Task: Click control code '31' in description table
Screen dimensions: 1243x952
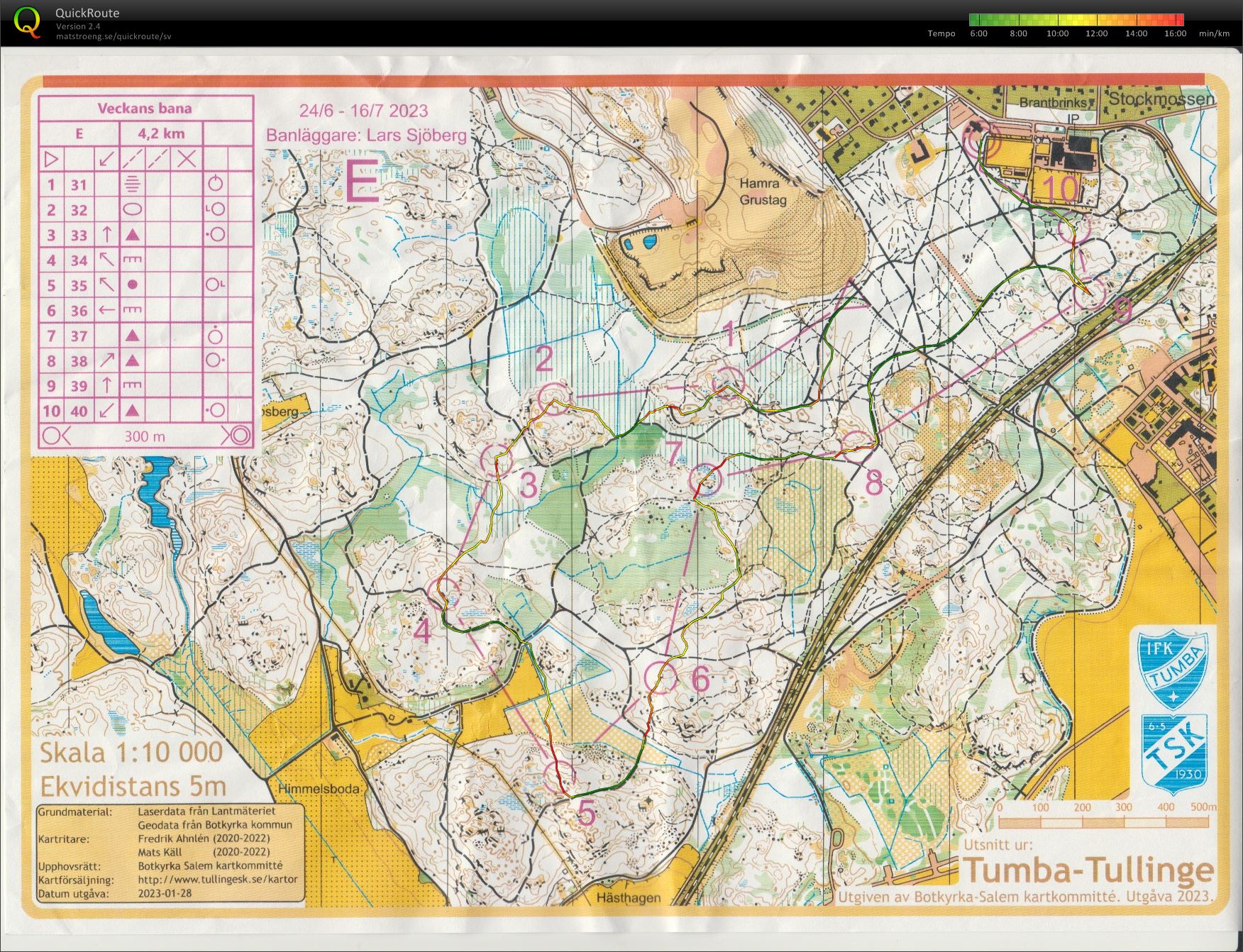Action: tap(78, 185)
